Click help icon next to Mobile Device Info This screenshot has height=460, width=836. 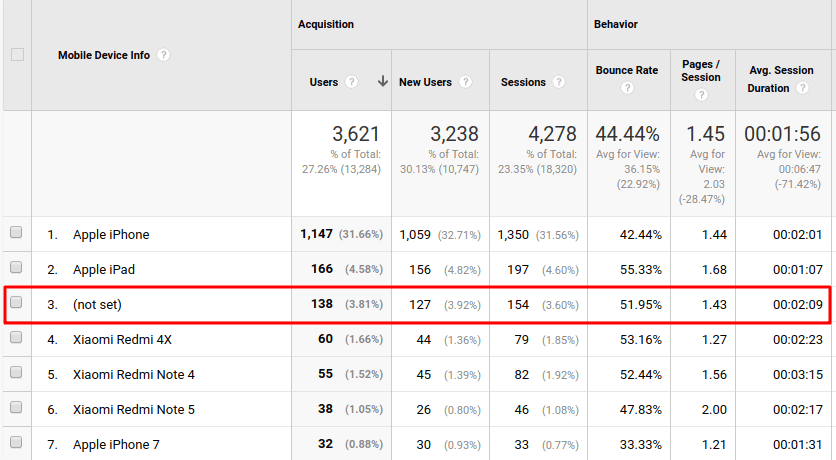pos(164,55)
